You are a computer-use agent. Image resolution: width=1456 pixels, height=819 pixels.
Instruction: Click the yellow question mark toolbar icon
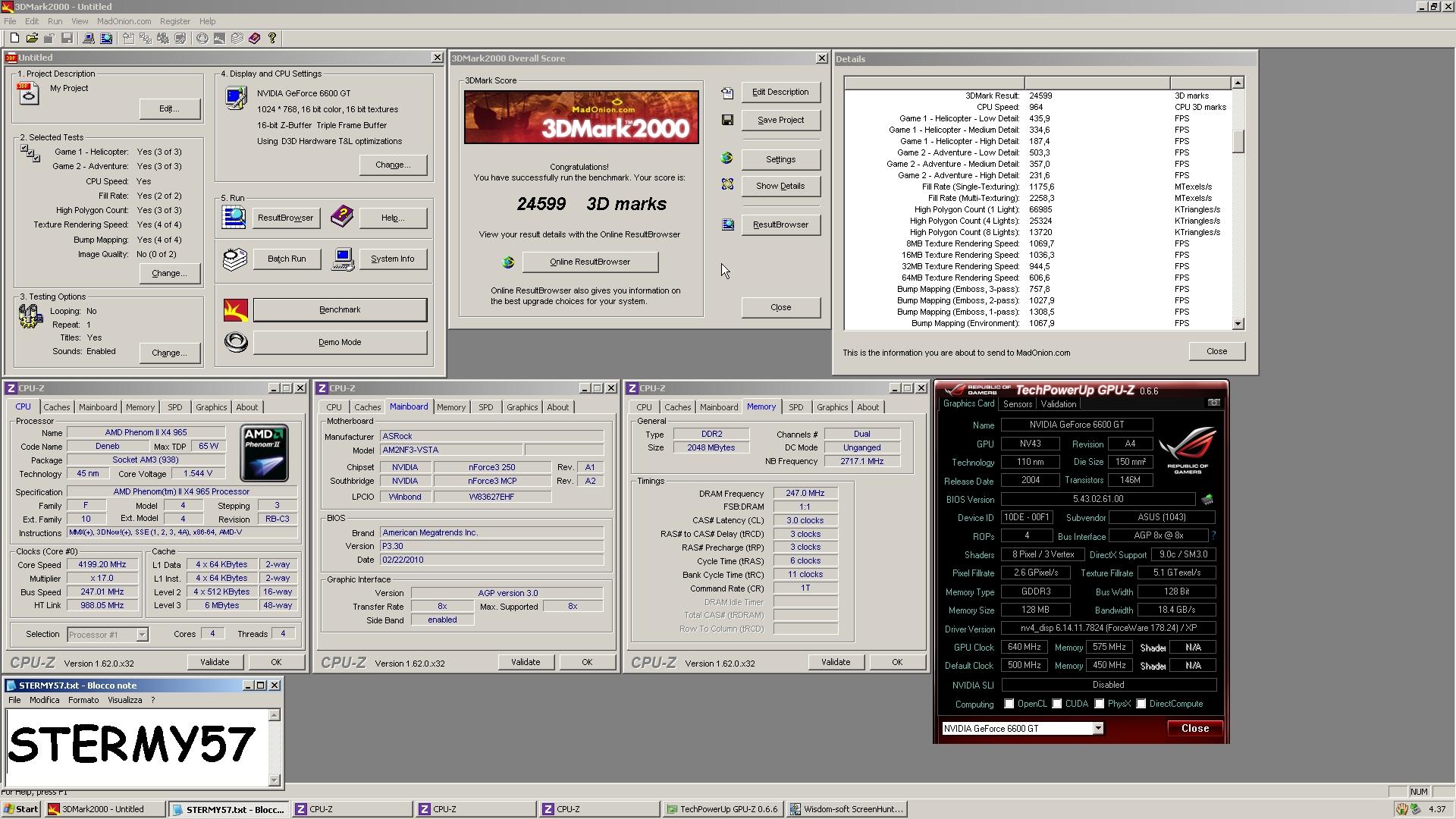click(272, 38)
